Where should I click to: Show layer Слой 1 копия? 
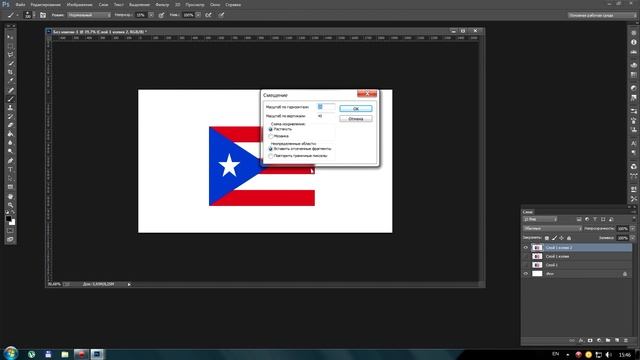click(x=526, y=256)
